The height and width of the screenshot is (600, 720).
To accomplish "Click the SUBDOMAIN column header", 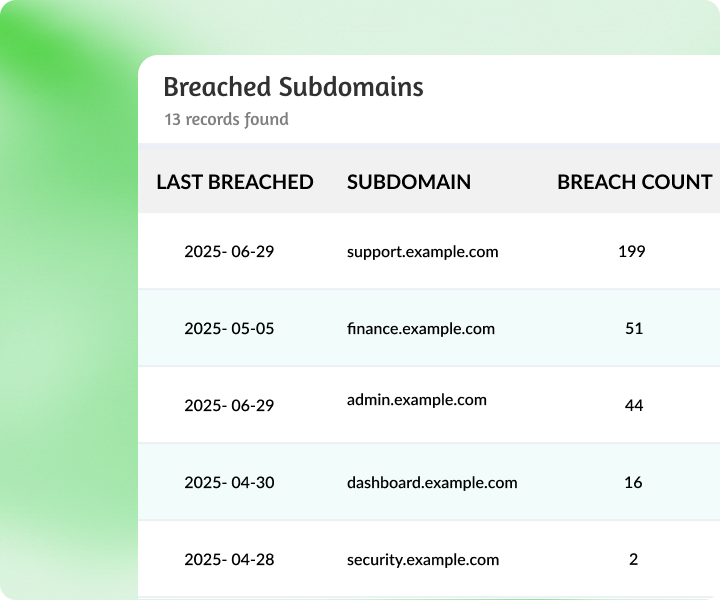I will point(409,182).
